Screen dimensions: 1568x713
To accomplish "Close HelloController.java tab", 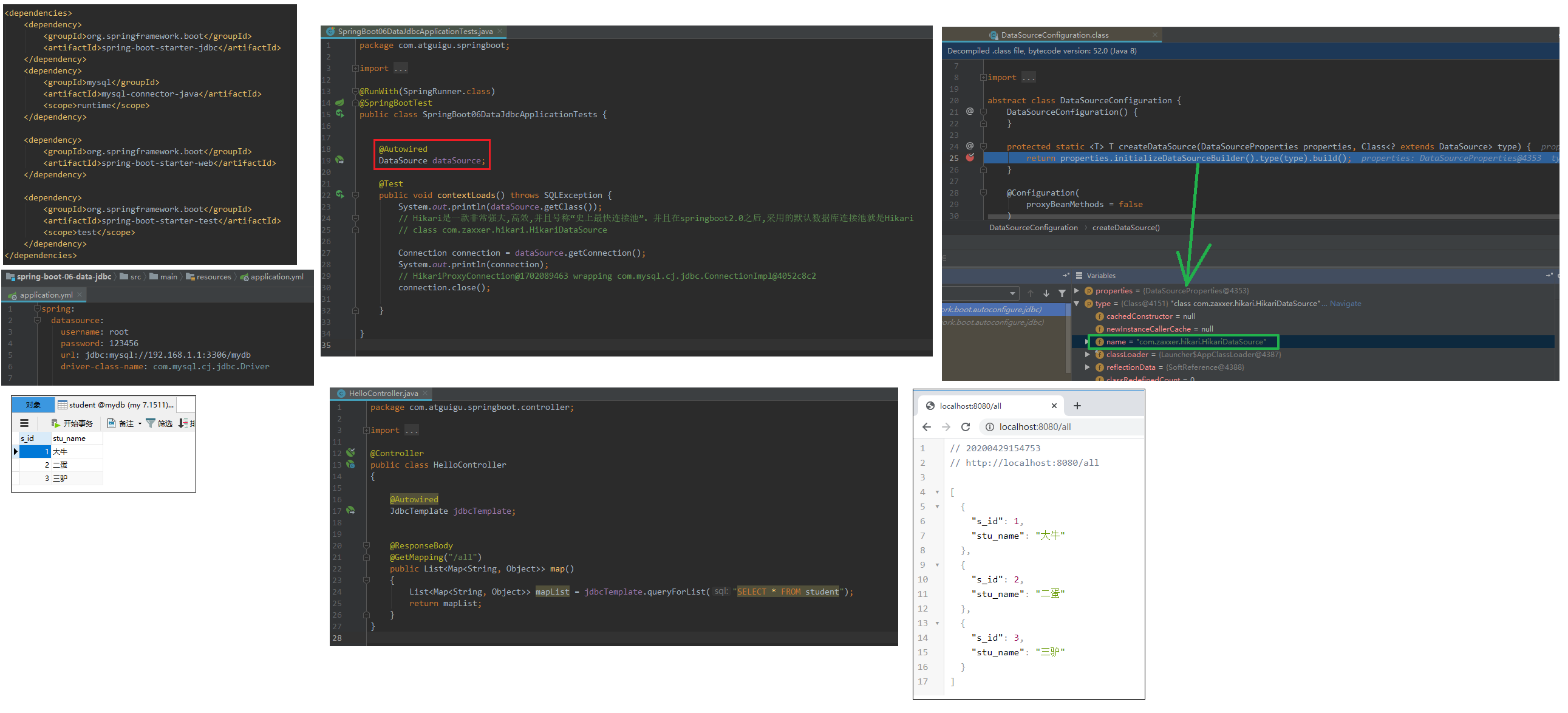I will point(425,394).
